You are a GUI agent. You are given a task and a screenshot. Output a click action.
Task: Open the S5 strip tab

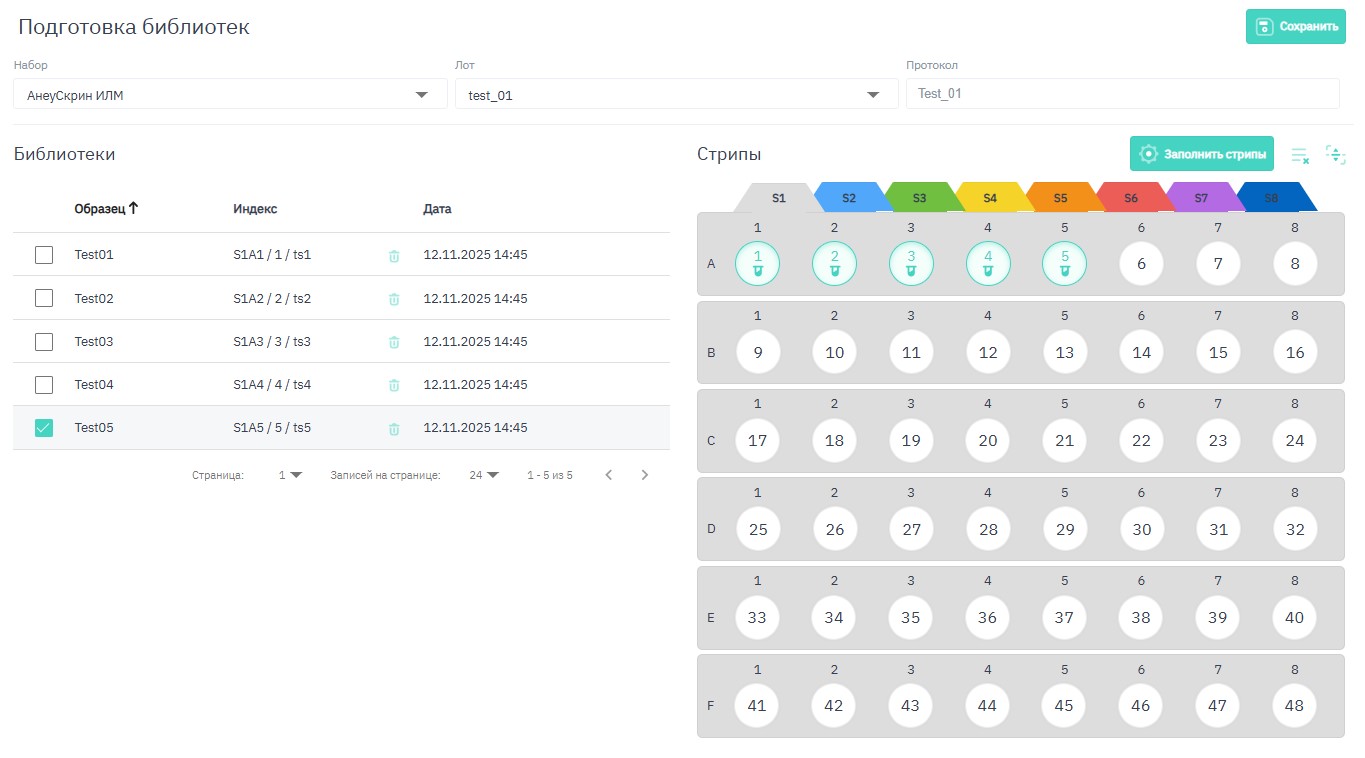1060,198
